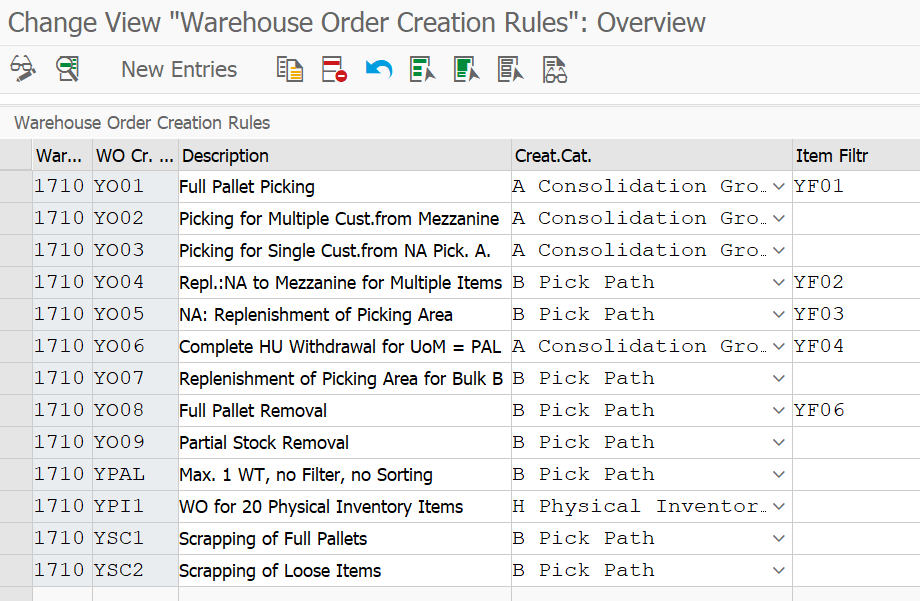Click the Copy As icon

click(x=290, y=69)
